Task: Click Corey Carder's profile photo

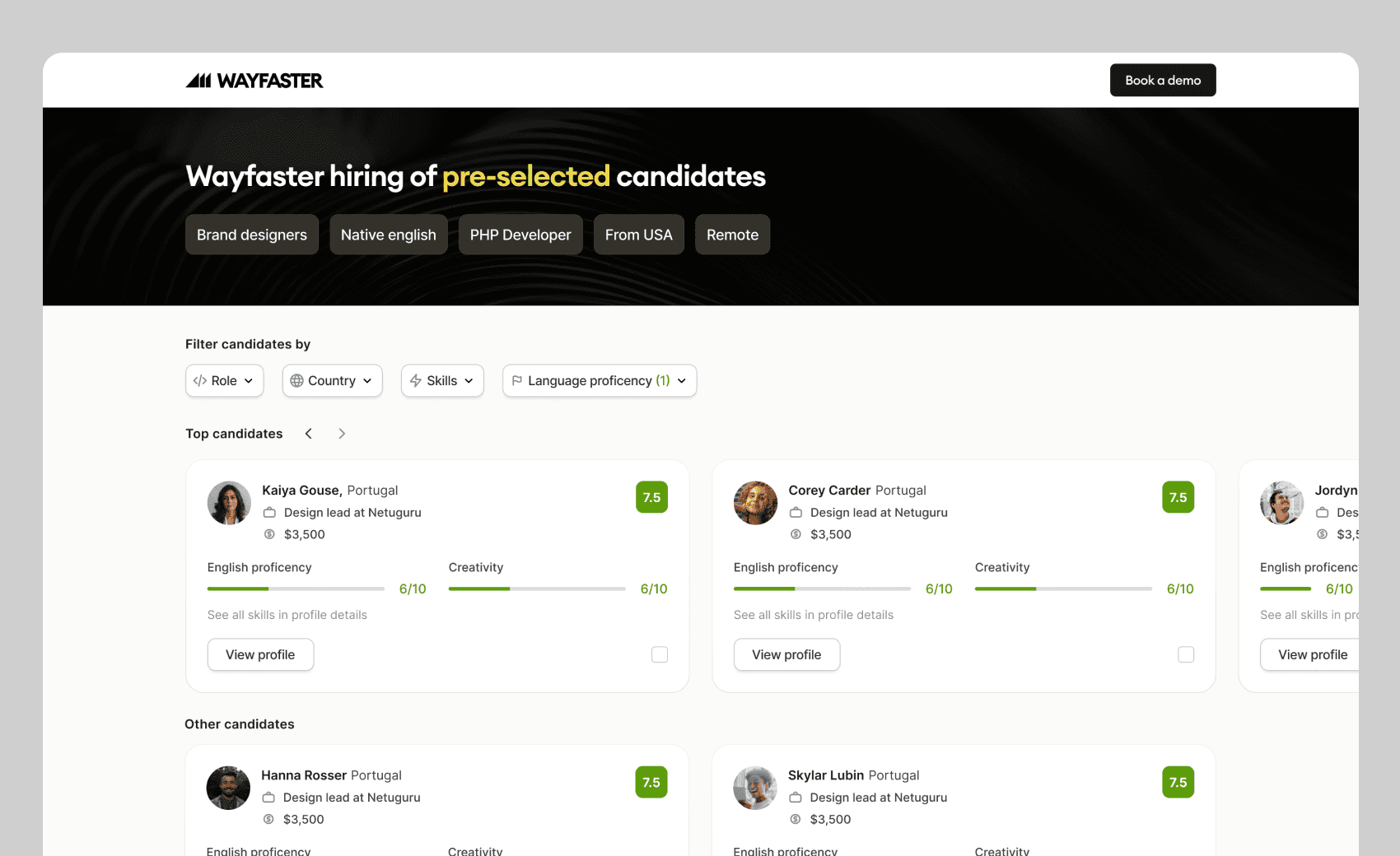Action: [755, 503]
